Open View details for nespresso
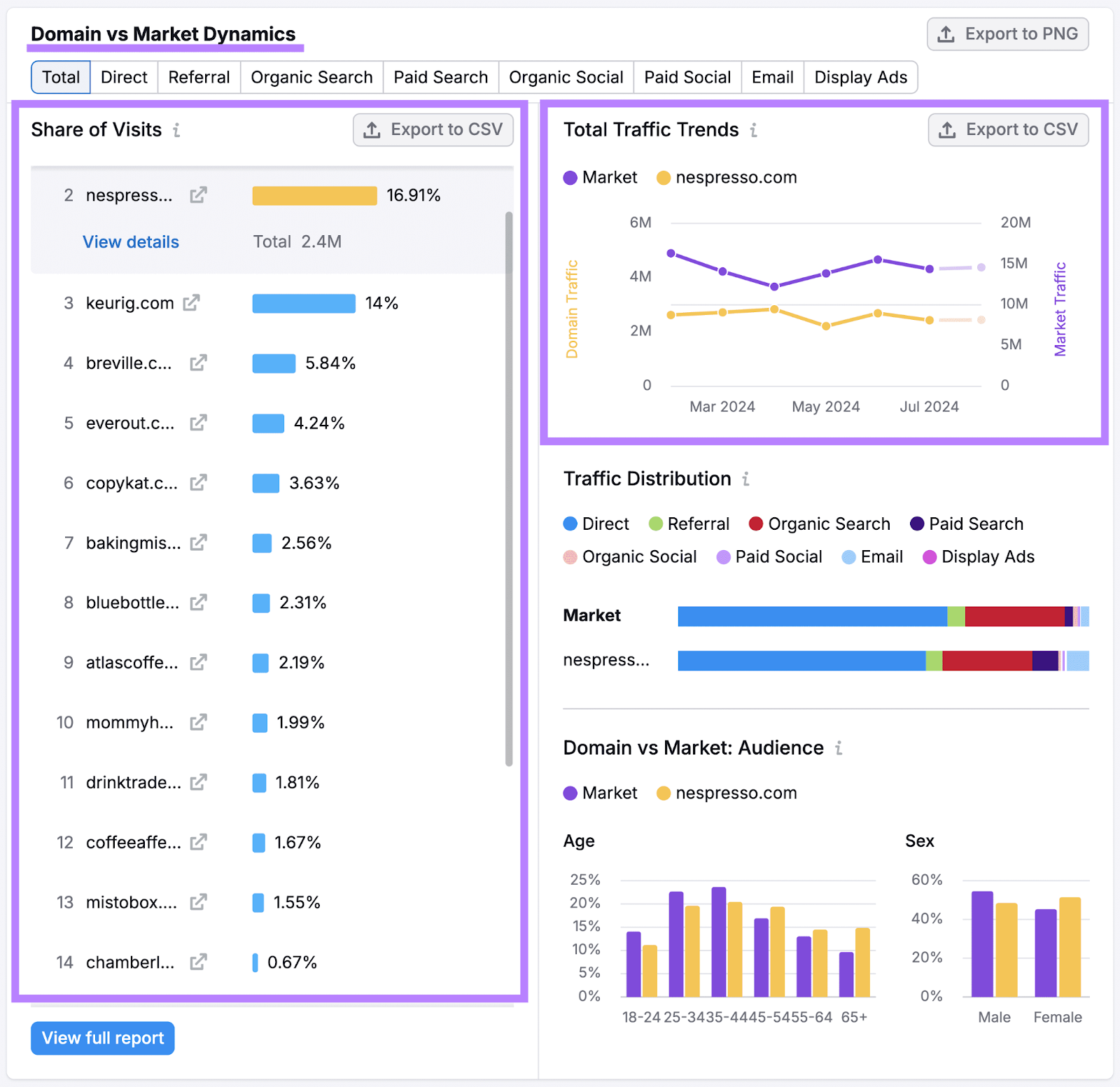 [130, 241]
